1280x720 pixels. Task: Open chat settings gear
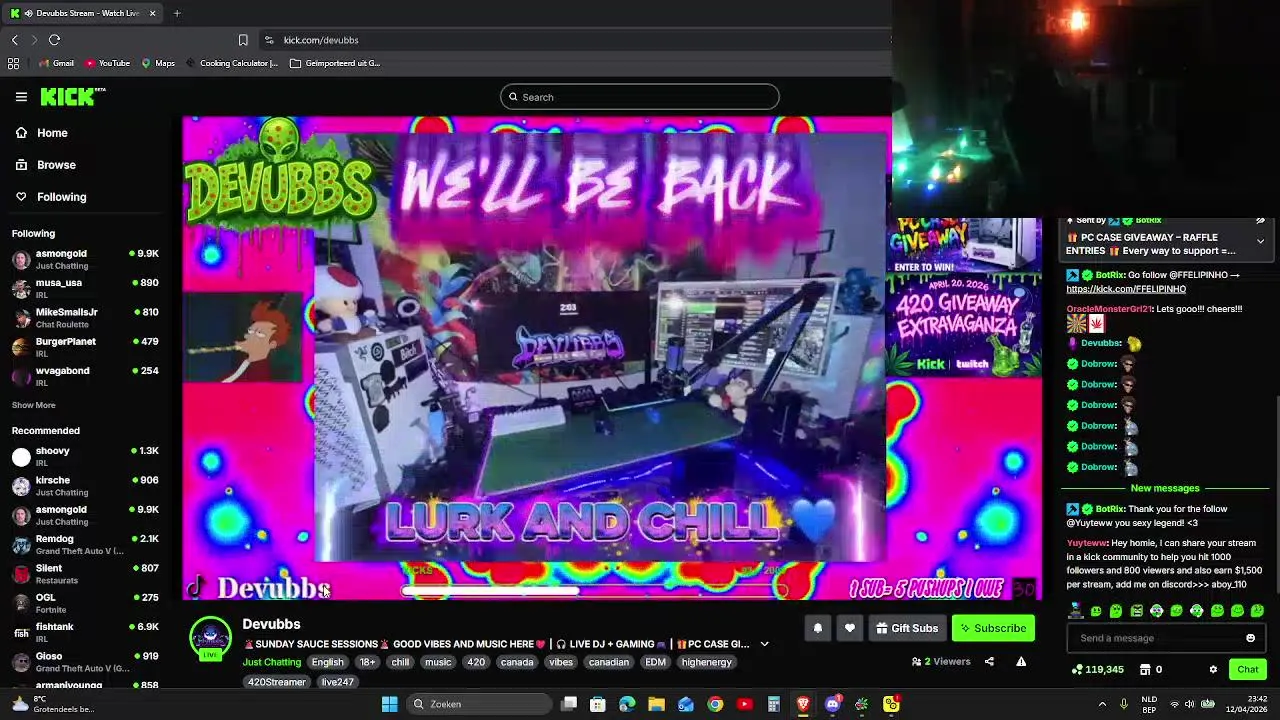coord(1213,670)
